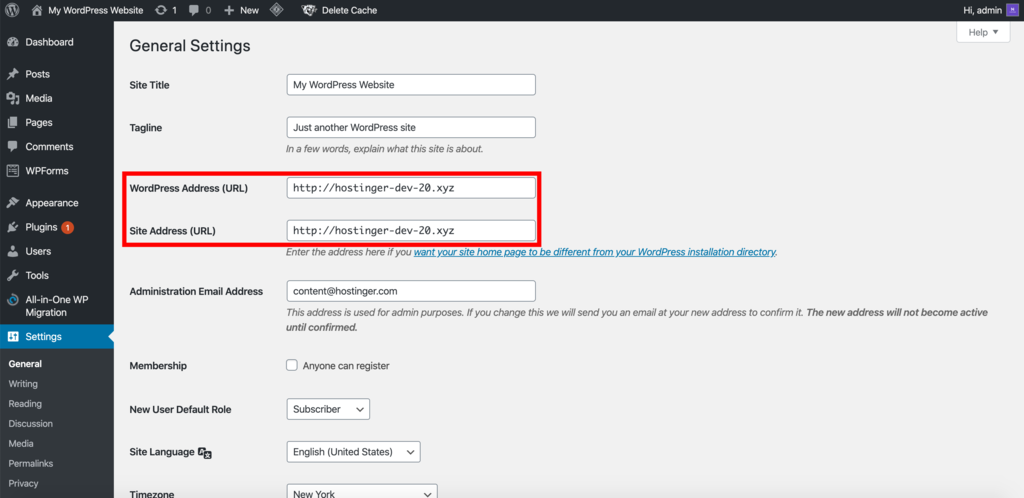Click the WordPress logo in admin bar
1024x498 pixels.
(x=12, y=10)
